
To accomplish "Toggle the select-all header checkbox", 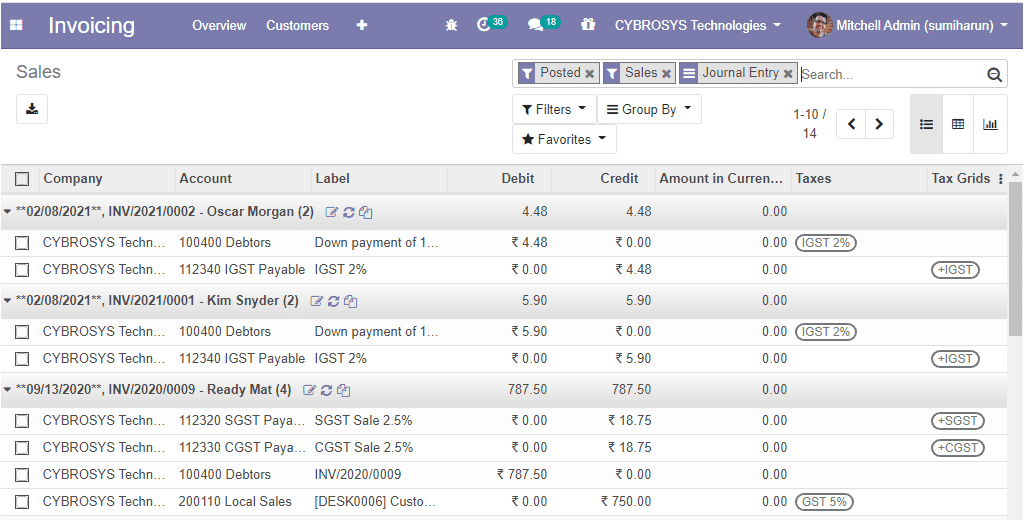I will click(22, 179).
